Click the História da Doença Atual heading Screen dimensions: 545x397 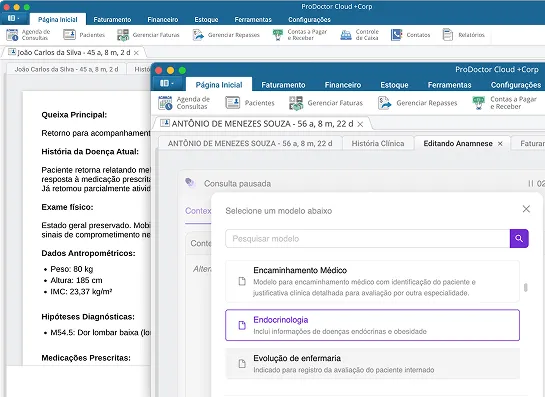(x=90, y=152)
